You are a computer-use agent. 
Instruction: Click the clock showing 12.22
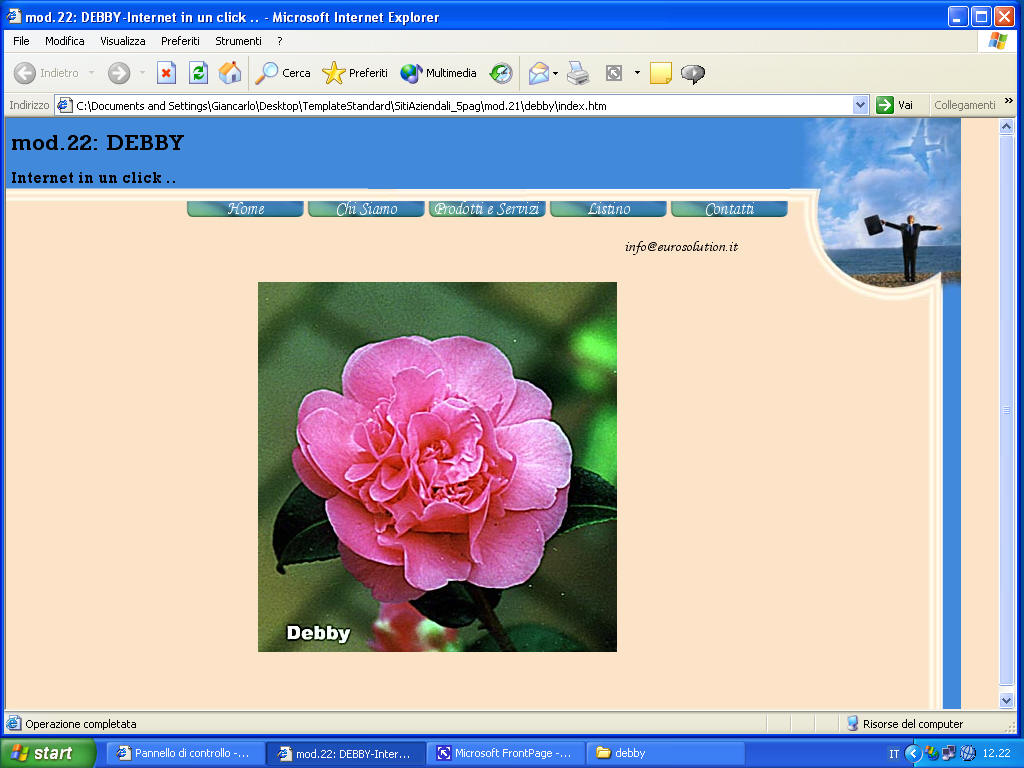tap(997, 754)
